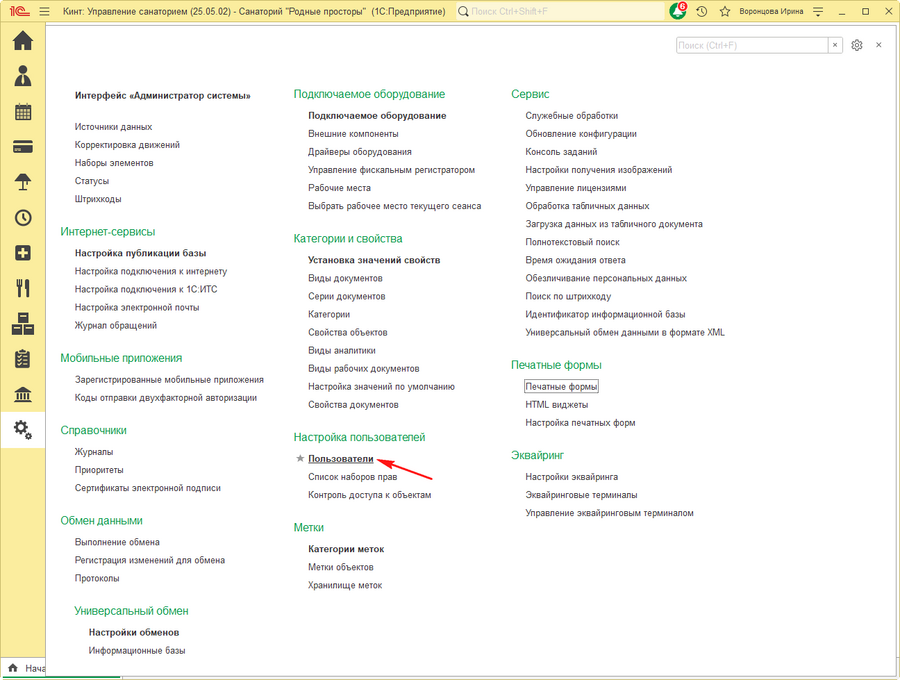
Task: Open Категории меток
Action: click(x=346, y=549)
